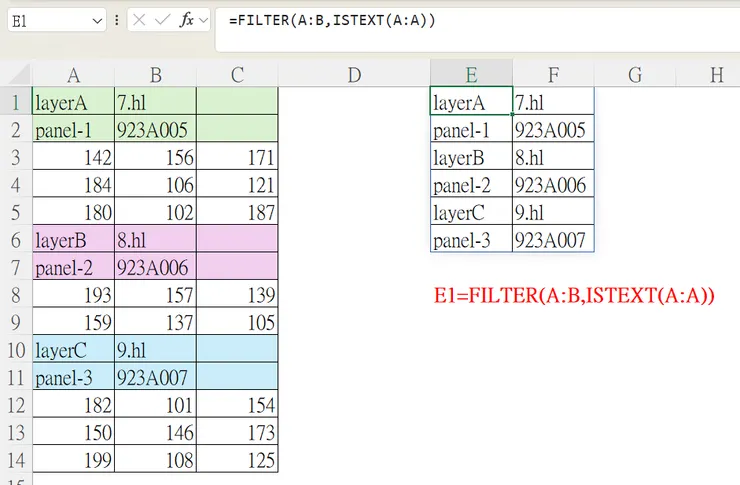Image resolution: width=740 pixels, height=485 pixels.
Task: Click cell A4 with value 184
Action: point(73,184)
